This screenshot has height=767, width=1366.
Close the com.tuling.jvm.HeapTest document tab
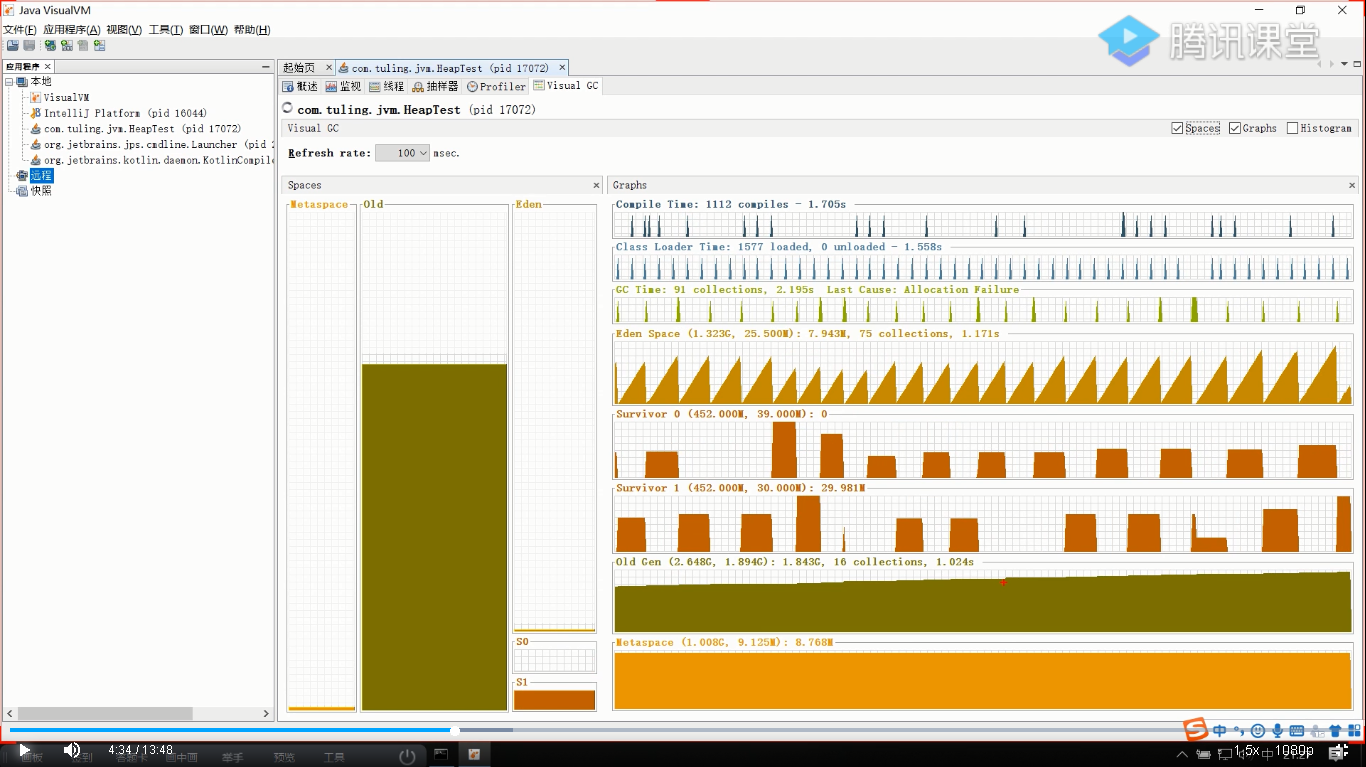562,68
